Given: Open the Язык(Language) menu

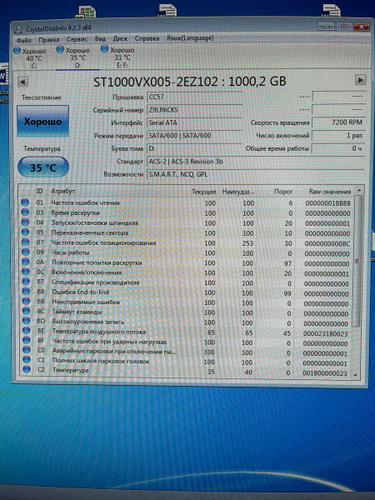Looking at the screenshot, I should coord(190,38).
